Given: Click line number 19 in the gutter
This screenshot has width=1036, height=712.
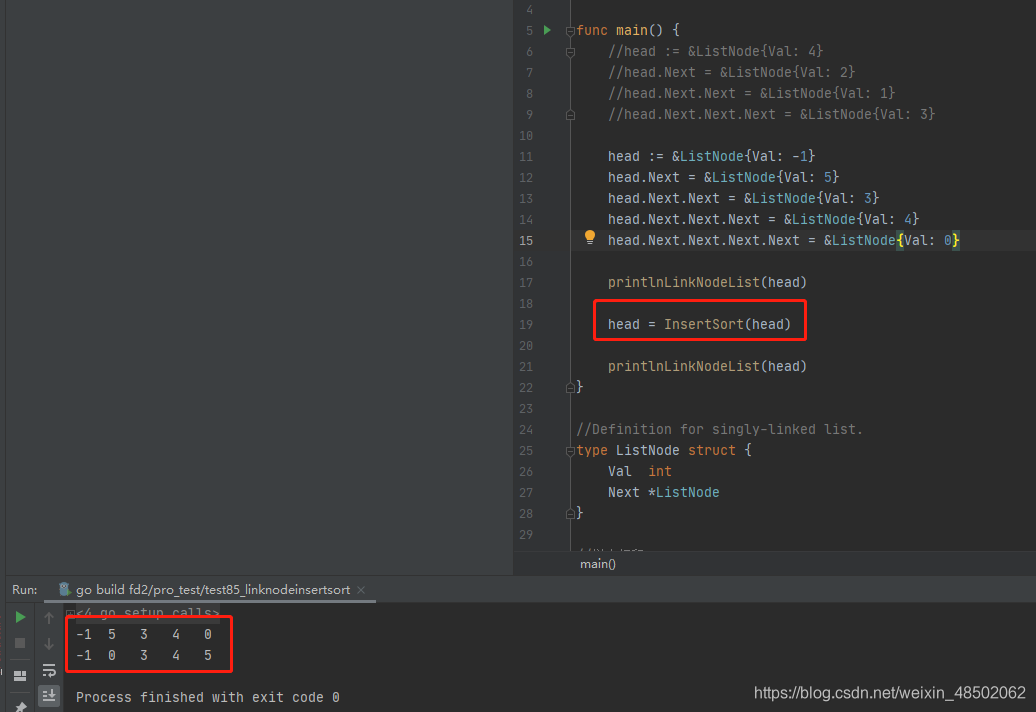Looking at the screenshot, I should [526, 324].
